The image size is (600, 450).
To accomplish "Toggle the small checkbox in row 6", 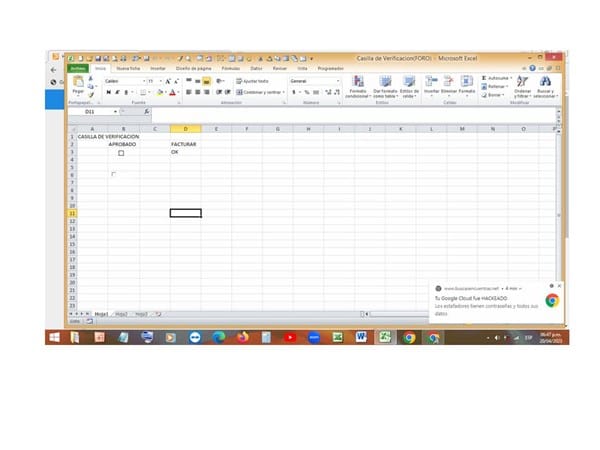I will 113,175.
